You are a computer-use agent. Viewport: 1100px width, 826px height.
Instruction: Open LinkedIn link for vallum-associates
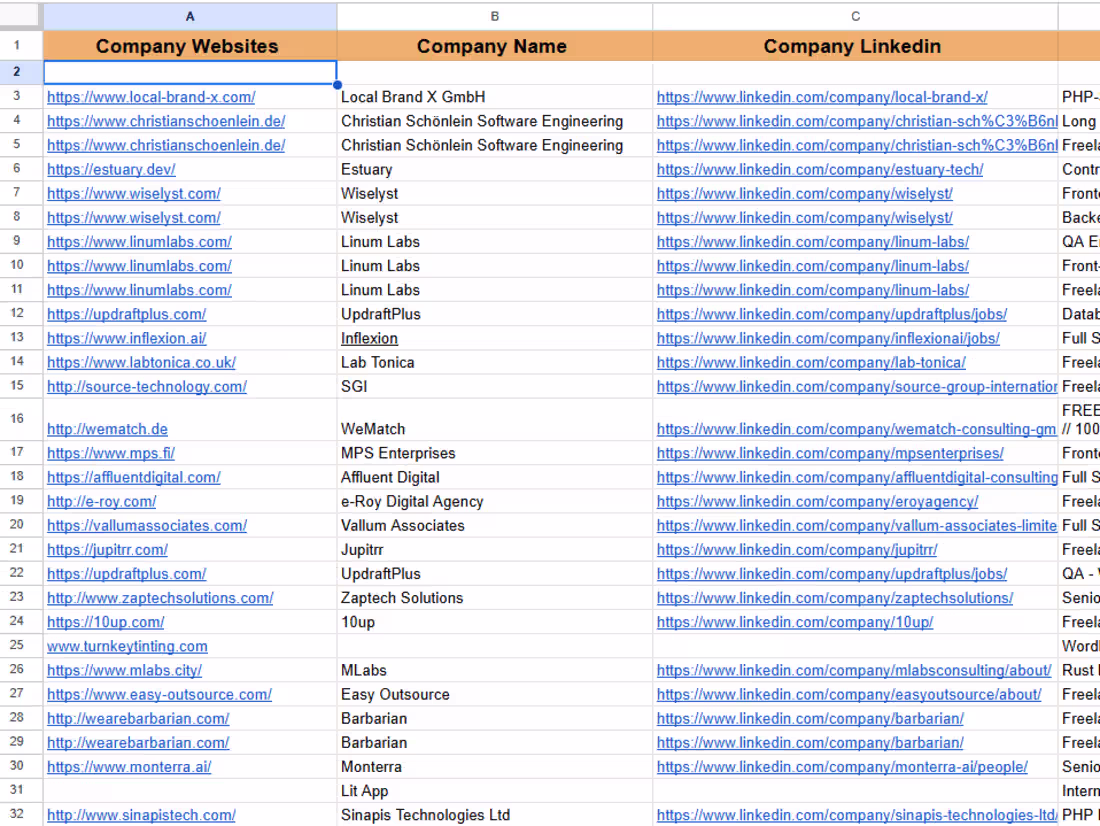(x=857, y=526)
